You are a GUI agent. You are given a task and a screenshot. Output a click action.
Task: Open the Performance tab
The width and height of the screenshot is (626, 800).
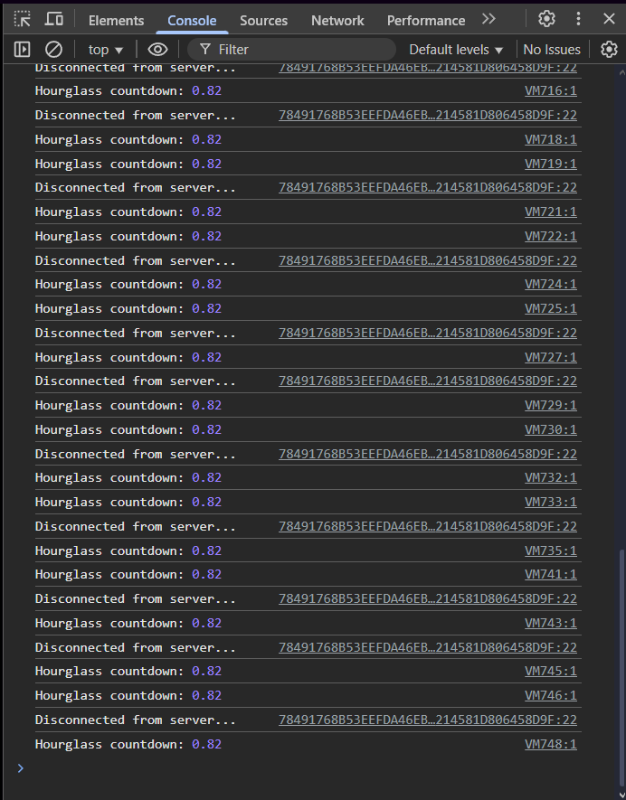(x=425, y=20)
